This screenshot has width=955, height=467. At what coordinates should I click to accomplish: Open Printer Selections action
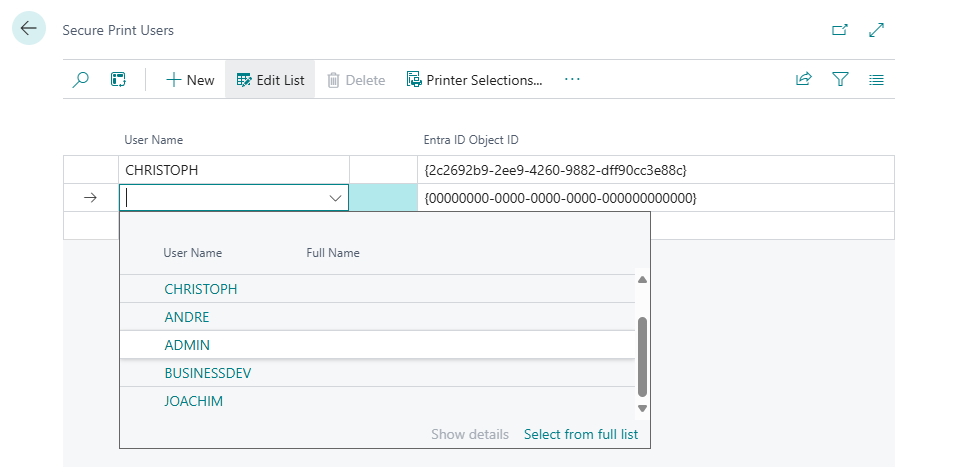pos(475,80)
